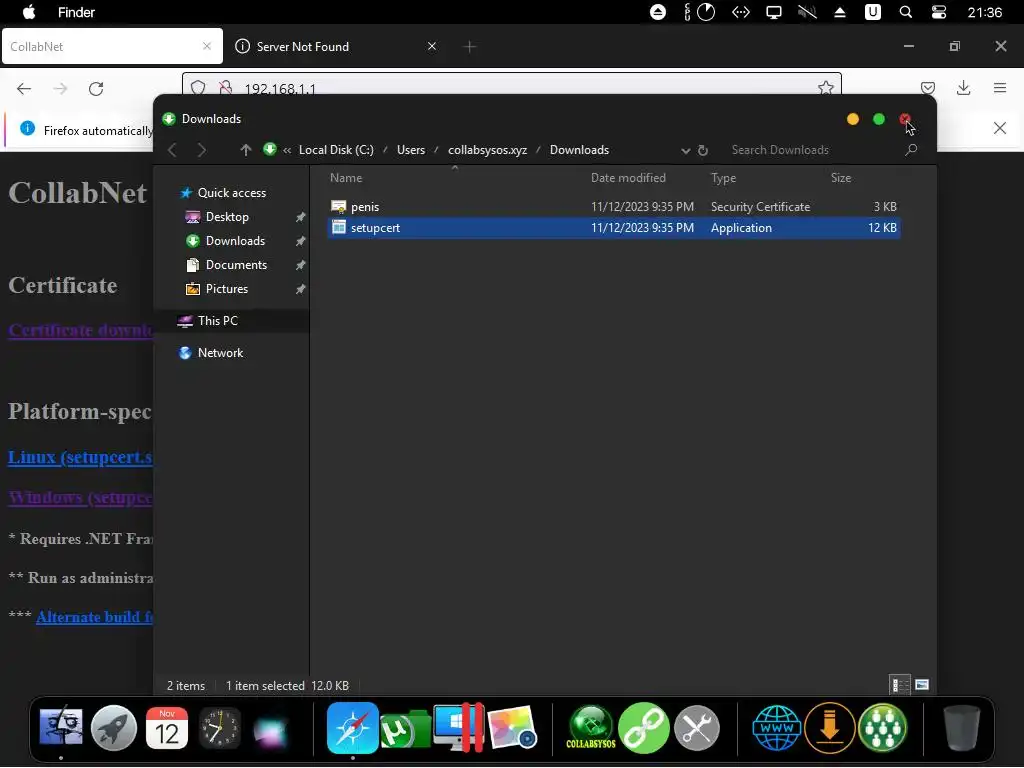Open the WWW globe icon in dock

[x=776, y=728]
